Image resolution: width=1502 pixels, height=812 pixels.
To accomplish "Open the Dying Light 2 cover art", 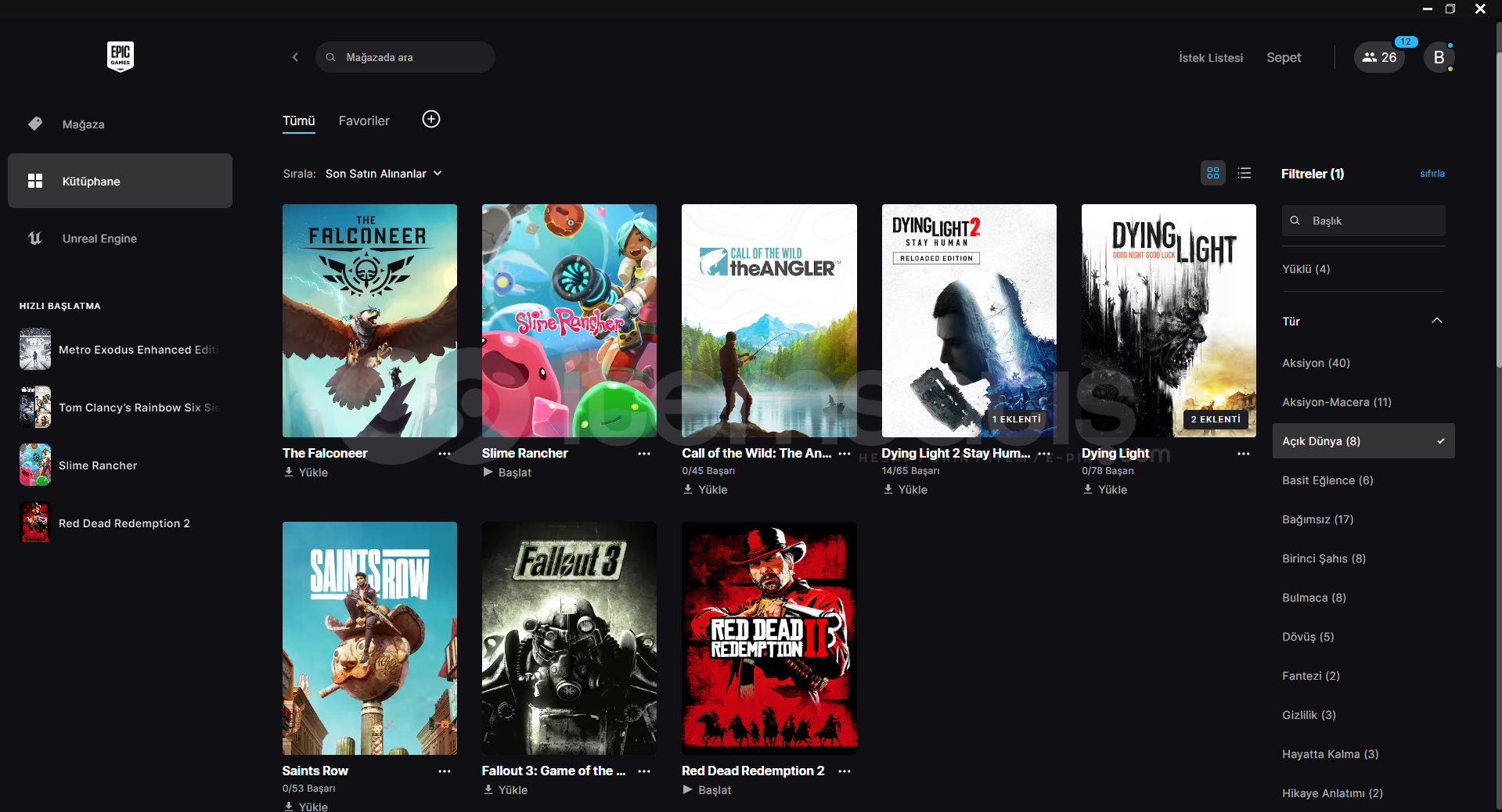I will (x=969, y=321).
